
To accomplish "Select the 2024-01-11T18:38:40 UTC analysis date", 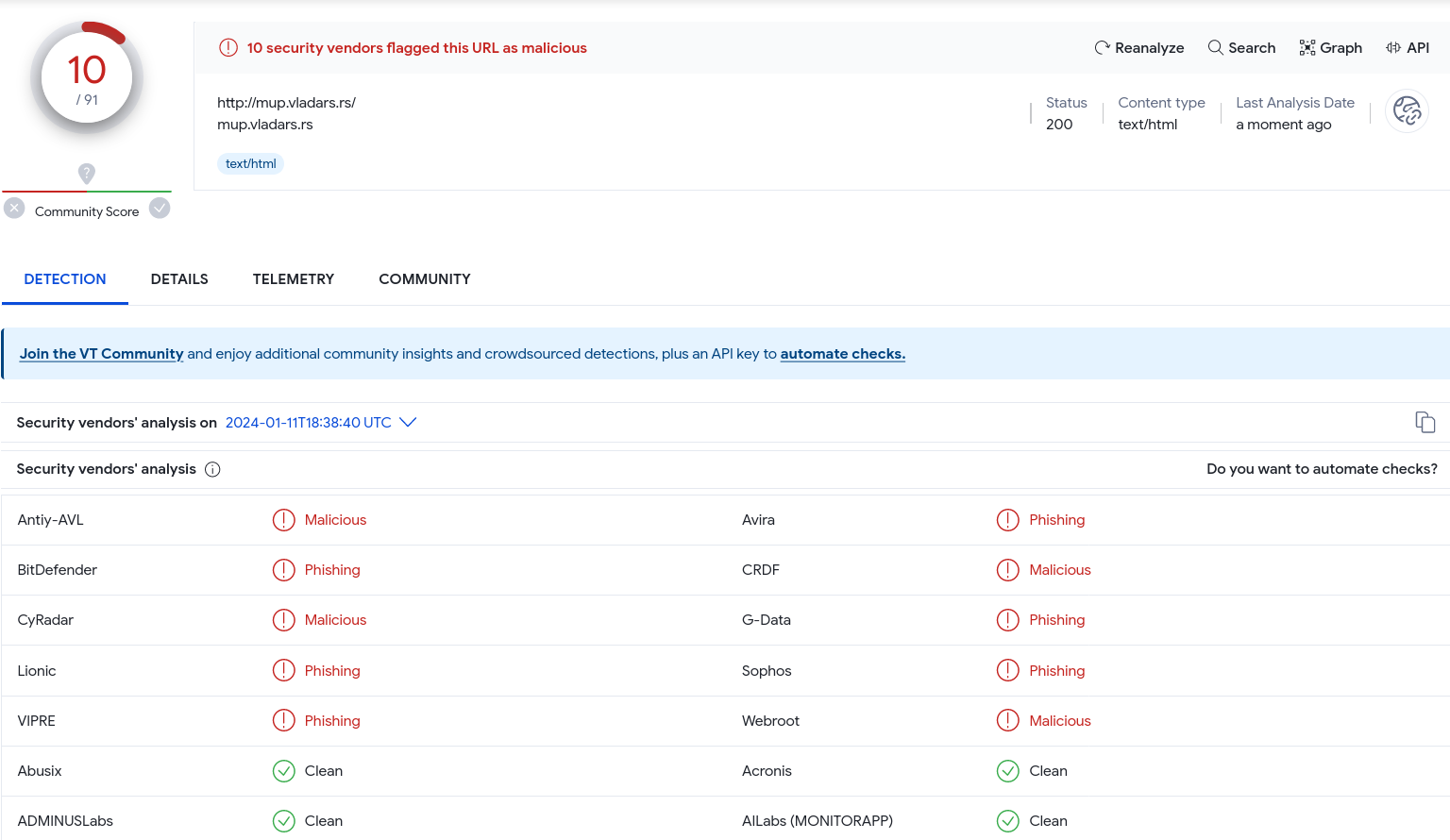I will [x=308, y=423].
